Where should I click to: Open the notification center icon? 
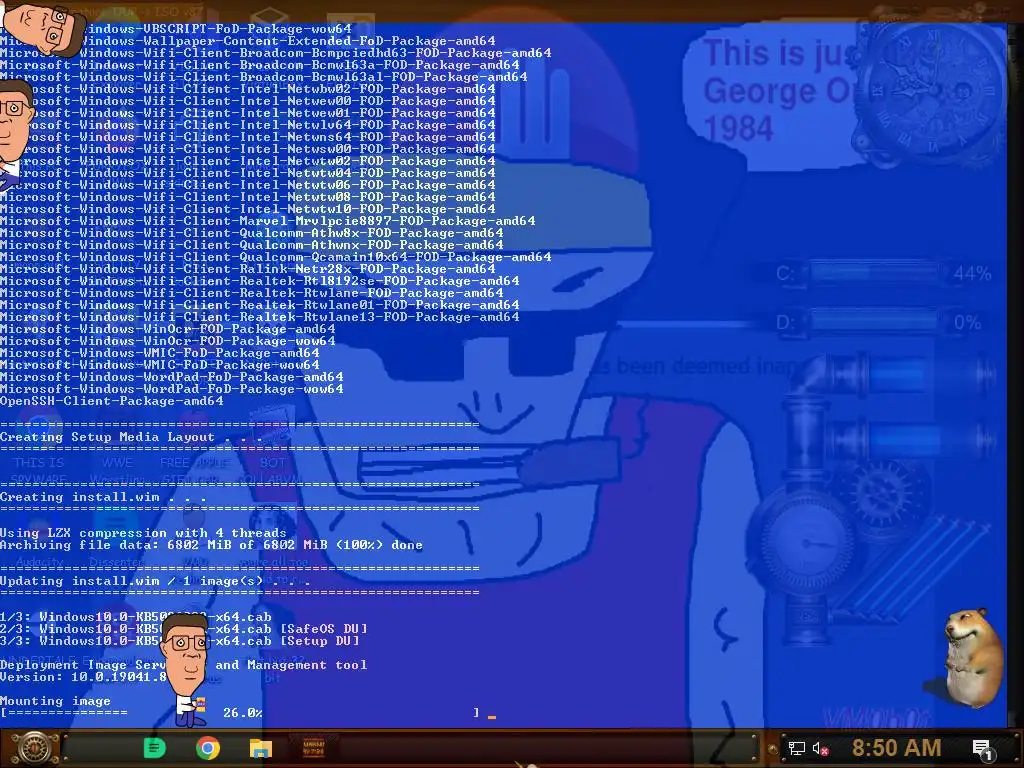point(982,749)
